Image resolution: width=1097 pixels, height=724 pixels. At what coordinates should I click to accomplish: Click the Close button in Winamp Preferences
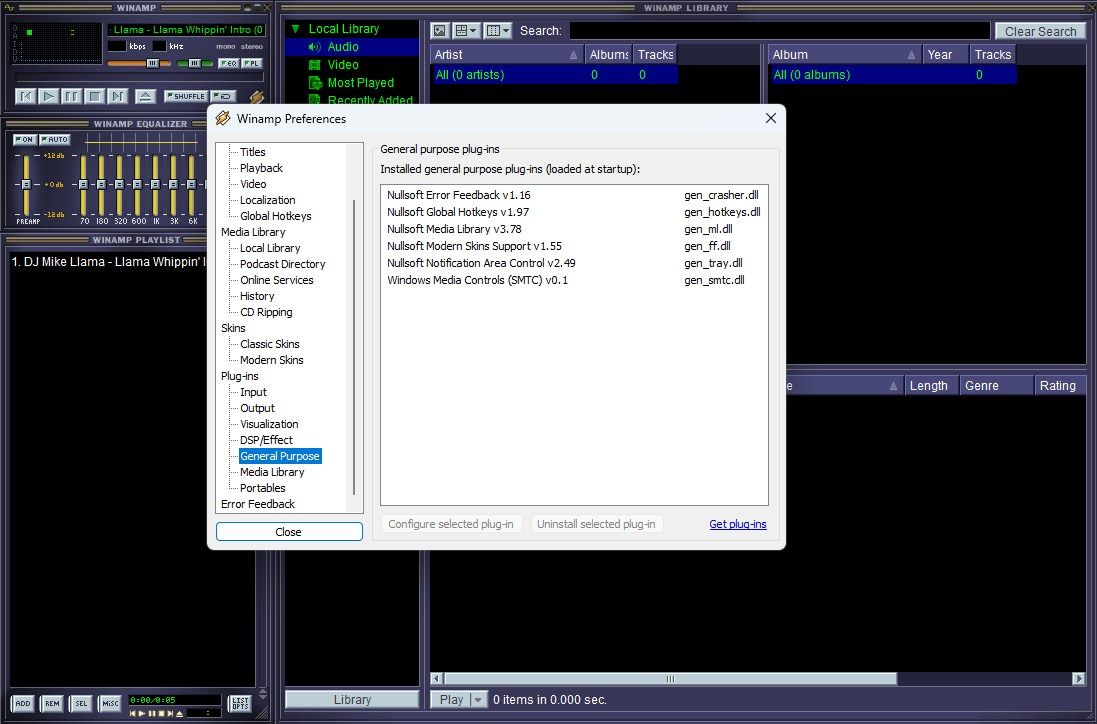pyautogui.click(x=289, y=532)
